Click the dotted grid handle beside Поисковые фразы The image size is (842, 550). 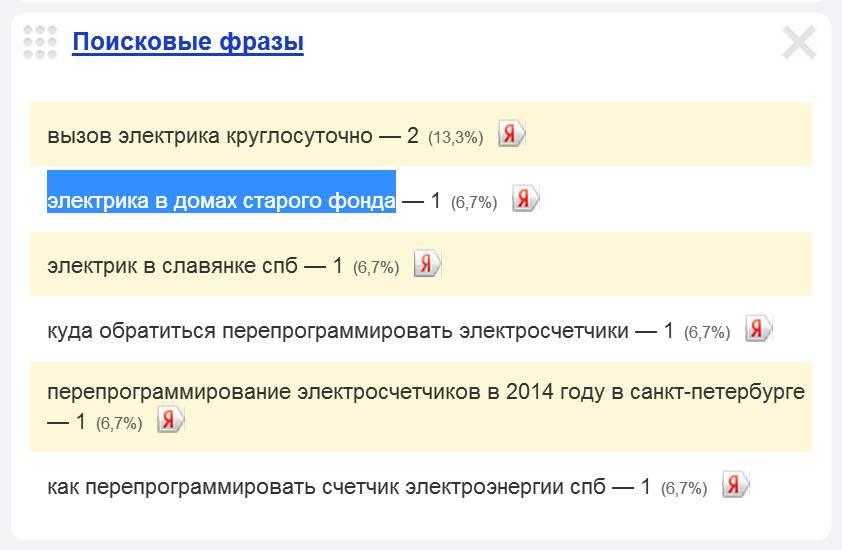(x=40, y=42)
